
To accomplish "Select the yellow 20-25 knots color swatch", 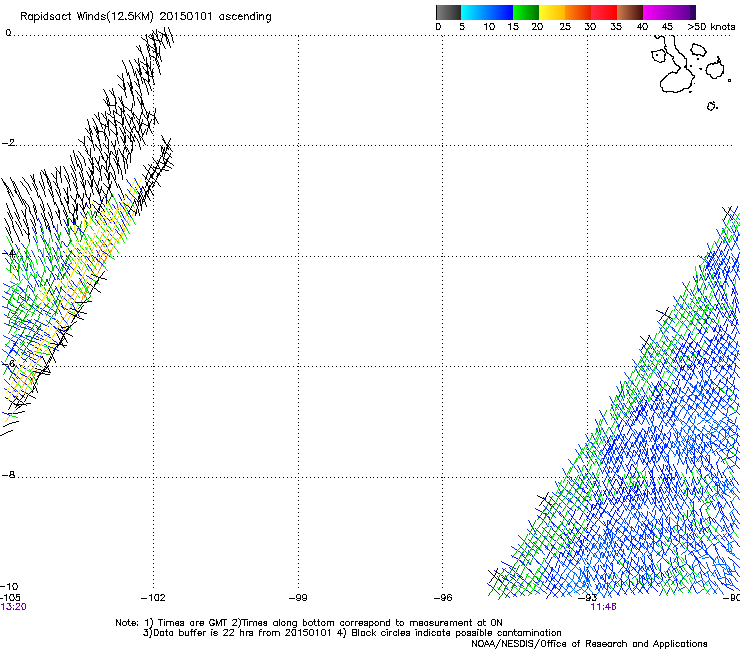I will pyautogui.click(x=552, y=12).
